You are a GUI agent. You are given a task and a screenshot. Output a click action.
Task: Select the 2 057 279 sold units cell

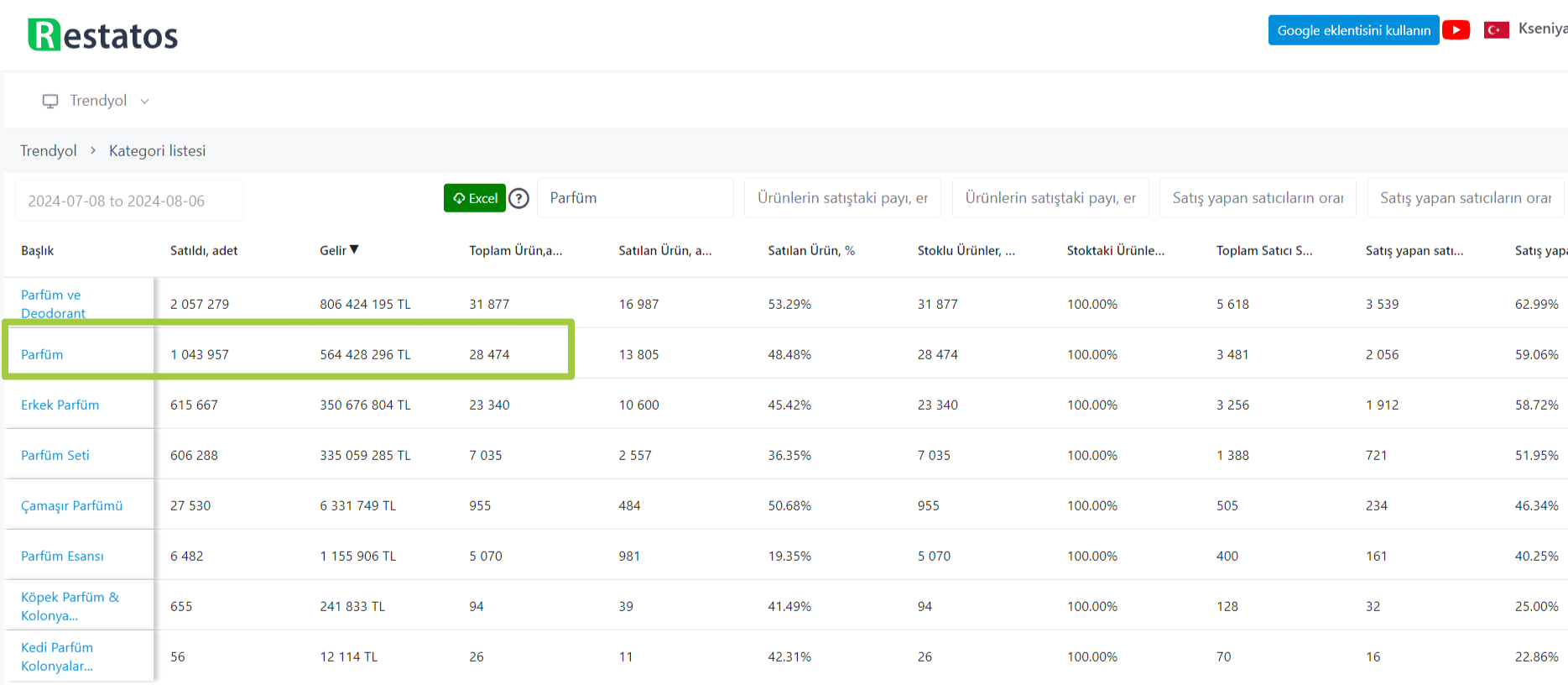click(200, 304)
